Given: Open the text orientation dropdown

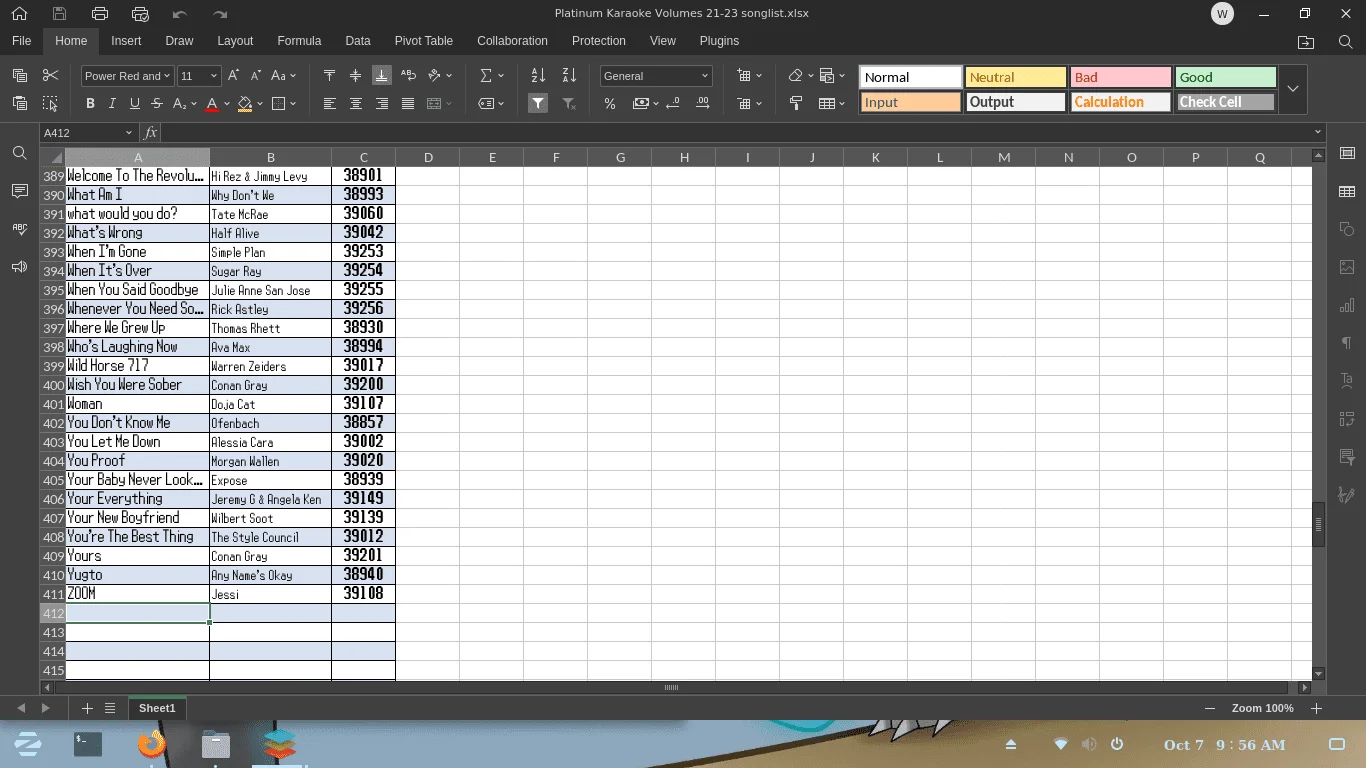Looking at the screenshot, I should pyautogui.click(x=439, y=76).
